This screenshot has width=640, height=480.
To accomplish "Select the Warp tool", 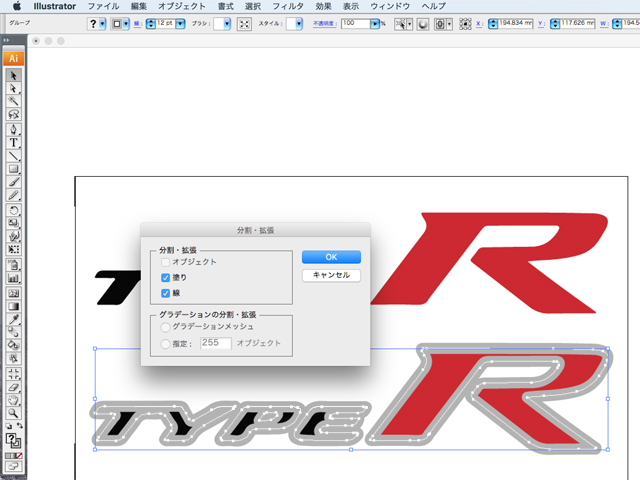I will tap(13, 236).
